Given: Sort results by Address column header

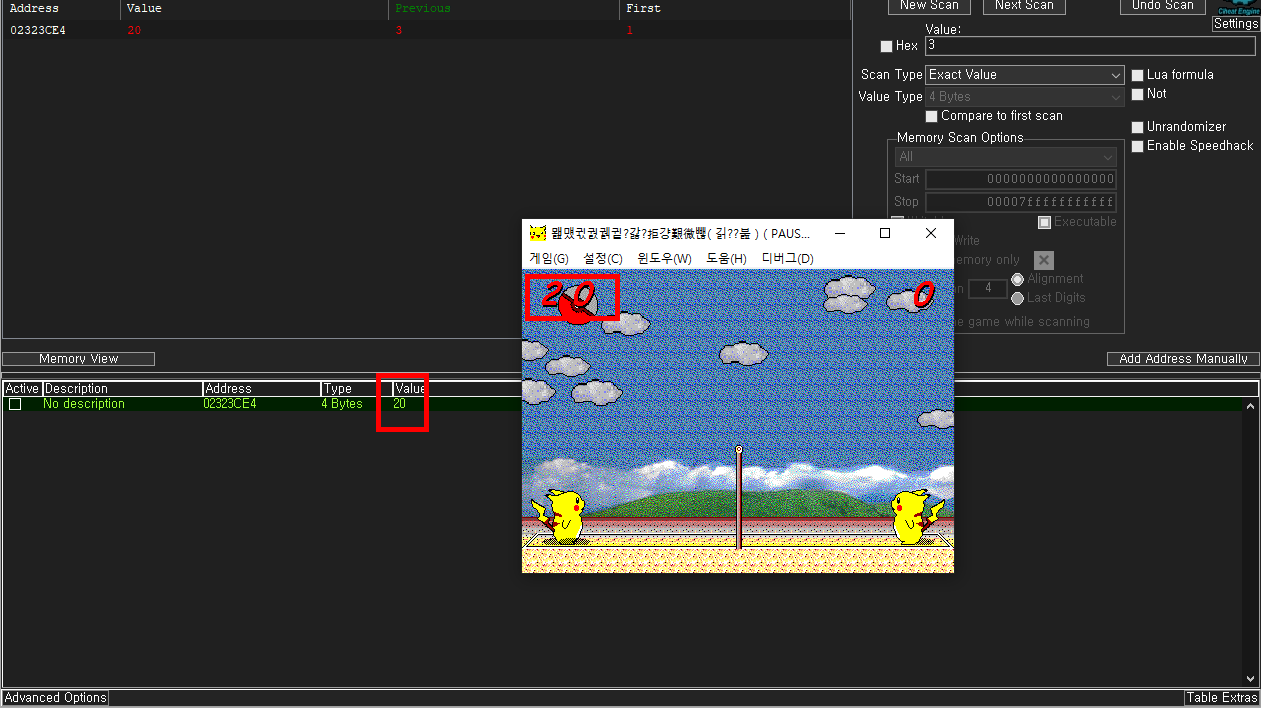Looking at the screenshot, I should (x=62, y=8).
